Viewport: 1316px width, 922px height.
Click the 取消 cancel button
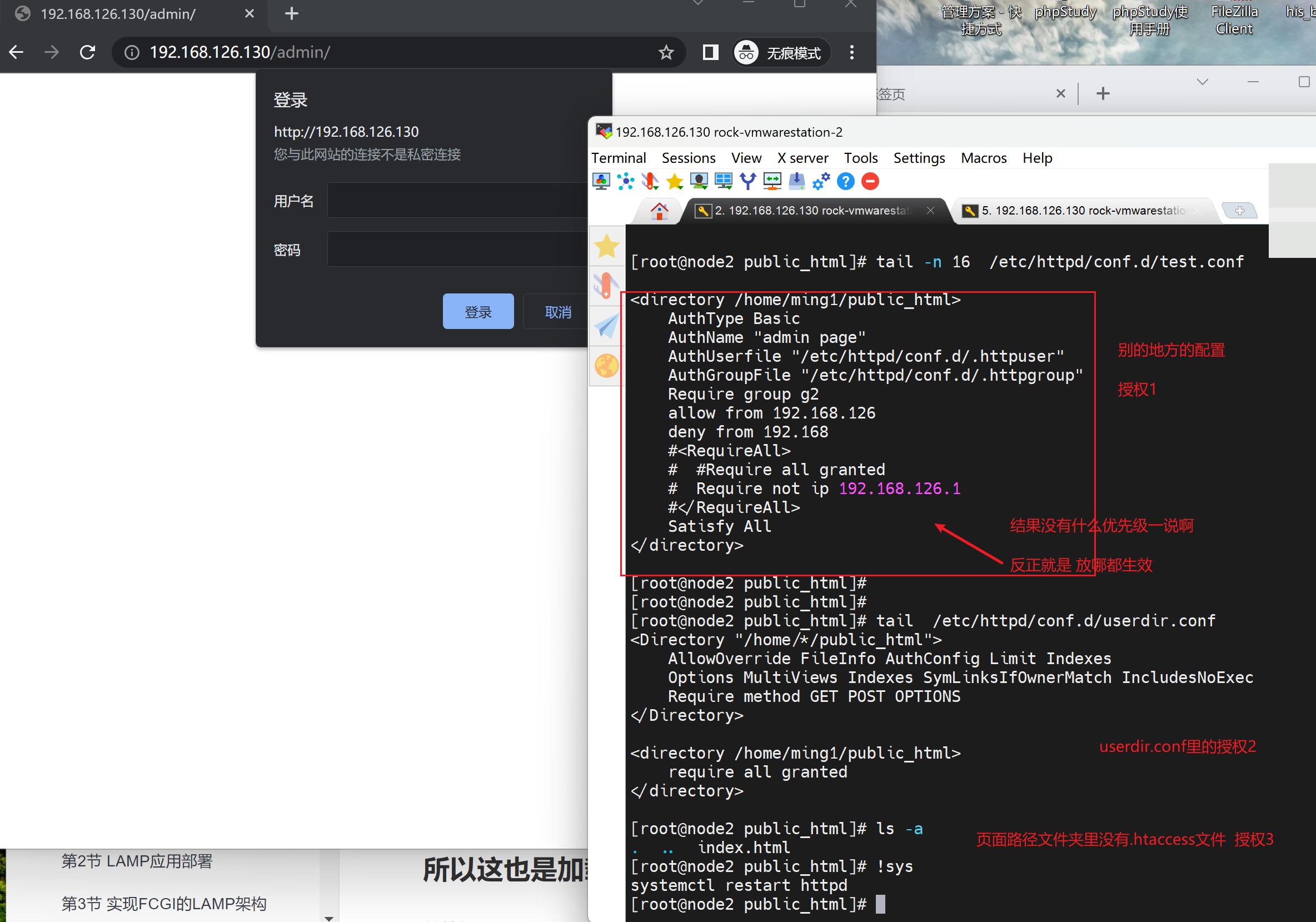coord(557,312)
